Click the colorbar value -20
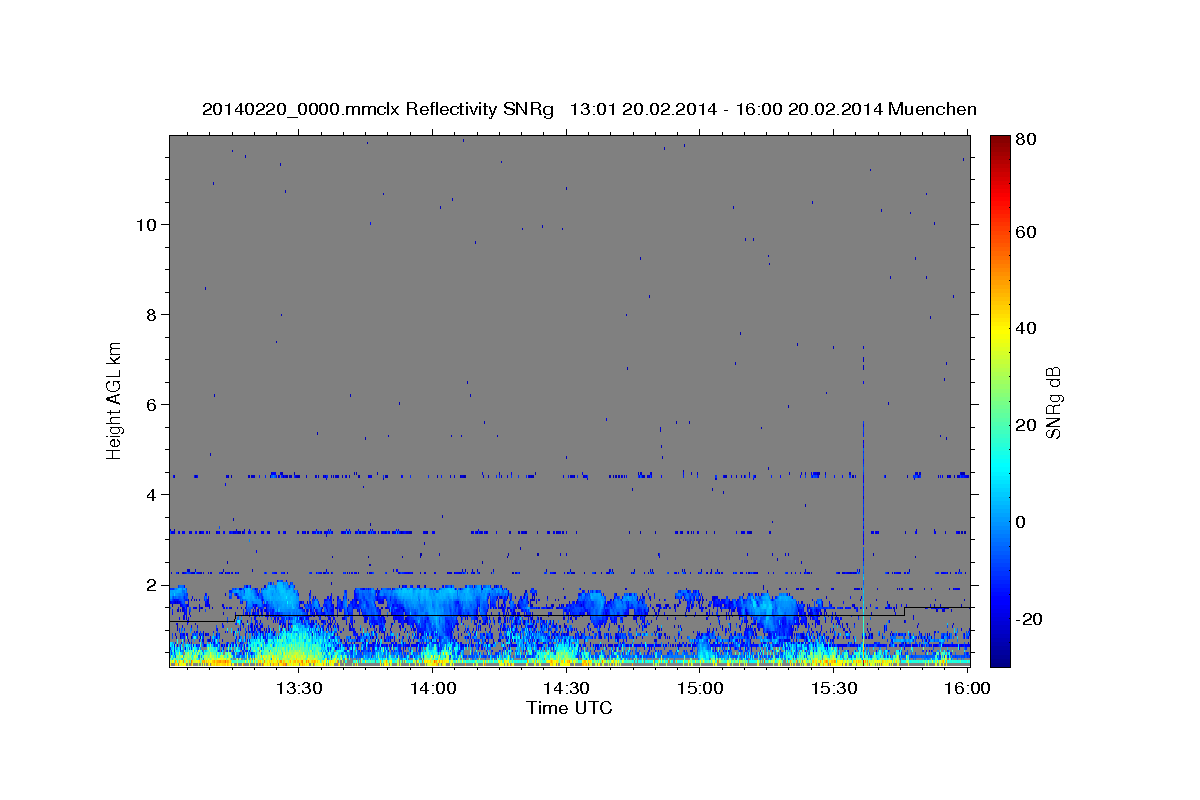1200x800 pixels. pyautogui.click(x=1029, y=619)
